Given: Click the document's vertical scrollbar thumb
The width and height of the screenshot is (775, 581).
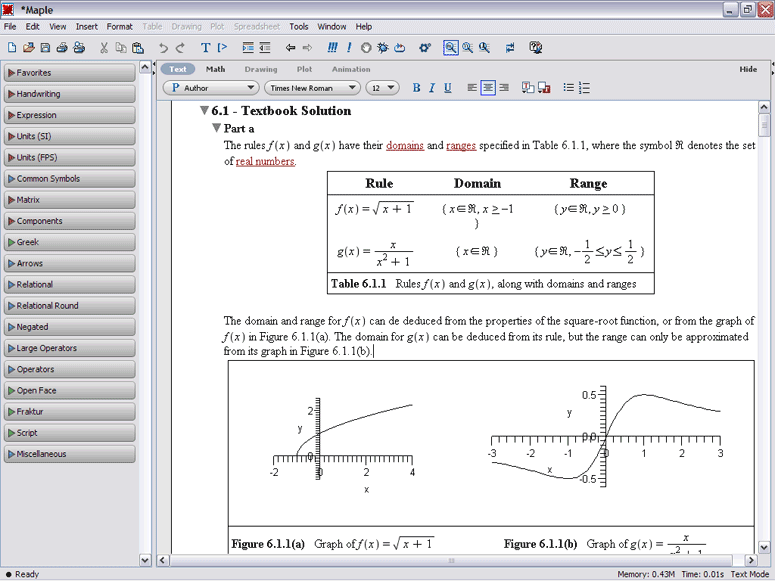Looking at the screenshot, I should click(764, 125).
